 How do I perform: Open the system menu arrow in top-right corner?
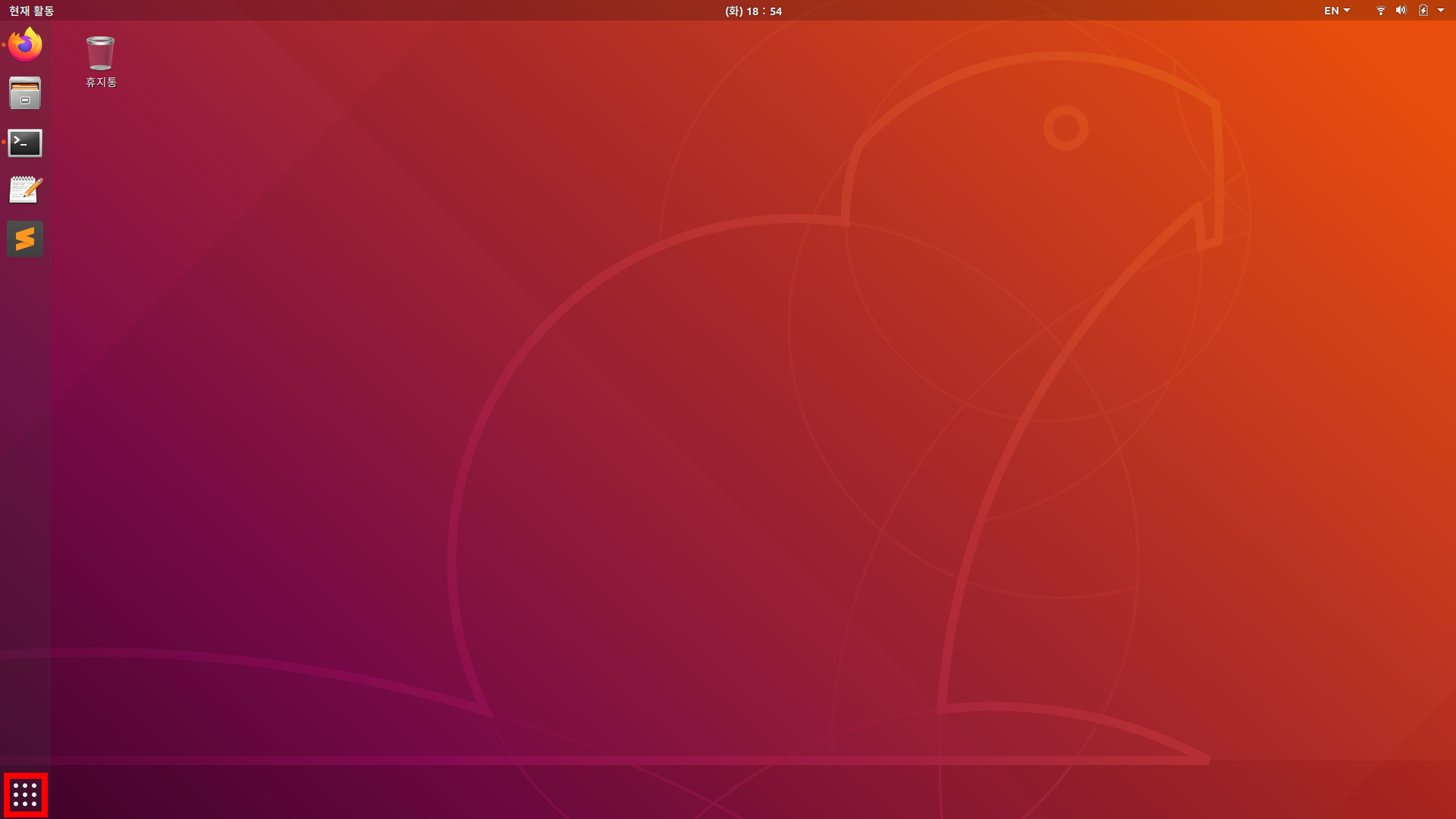pos(1441,11)
